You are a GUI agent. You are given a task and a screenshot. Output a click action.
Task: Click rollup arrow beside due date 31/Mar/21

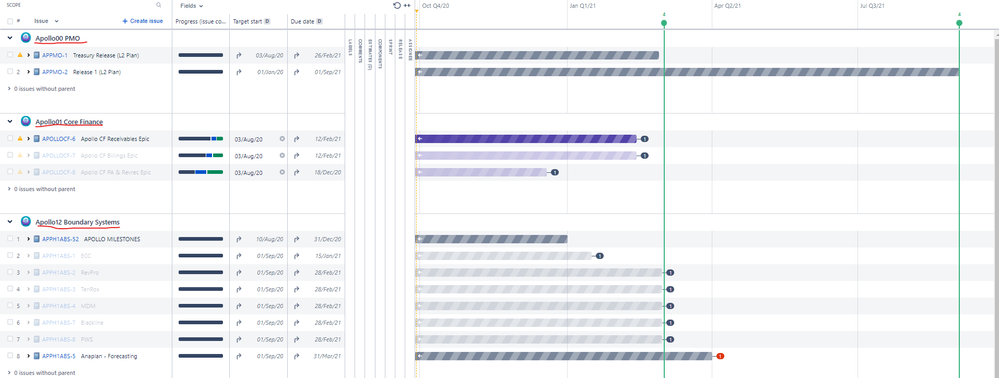297,356
